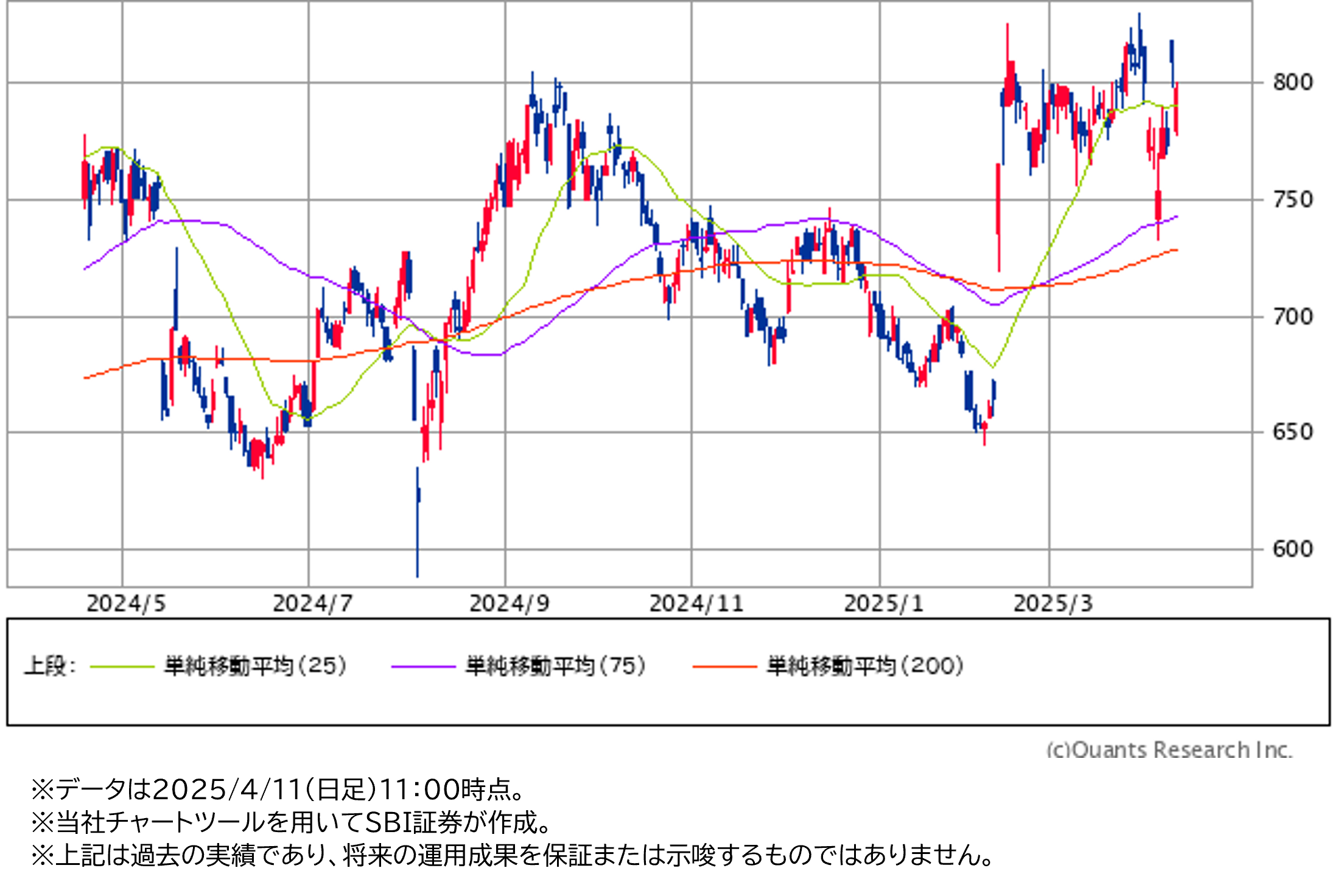Click the 2024/7 date axis label
The image size is (1335, 896).
[312, 604]
